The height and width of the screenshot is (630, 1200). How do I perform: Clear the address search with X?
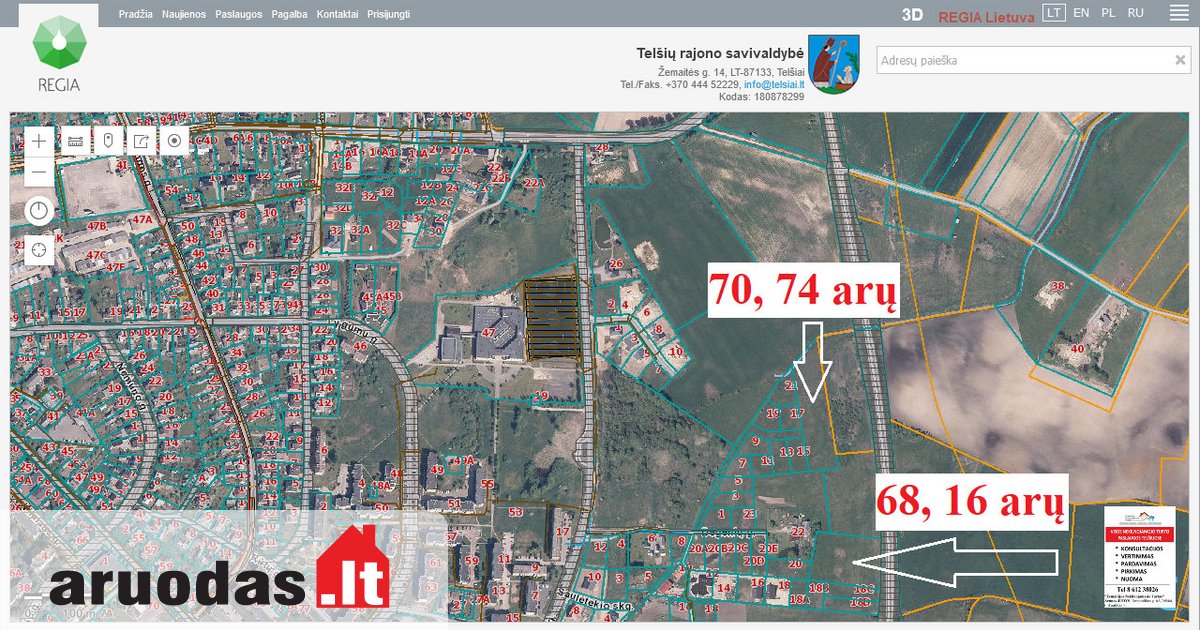tap(1180, 60)
